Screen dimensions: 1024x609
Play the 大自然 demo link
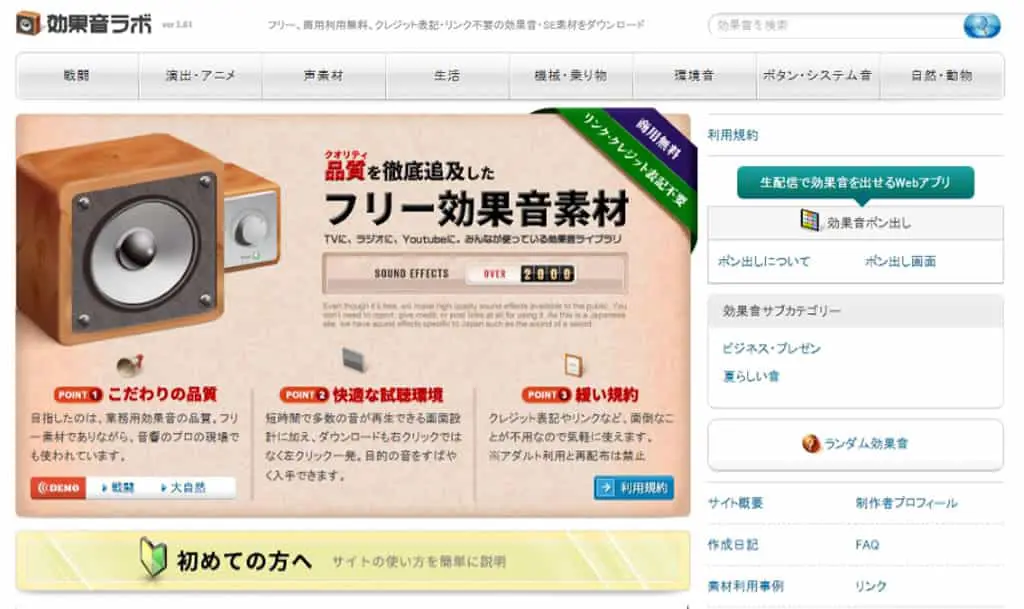[x=184, y=488]
